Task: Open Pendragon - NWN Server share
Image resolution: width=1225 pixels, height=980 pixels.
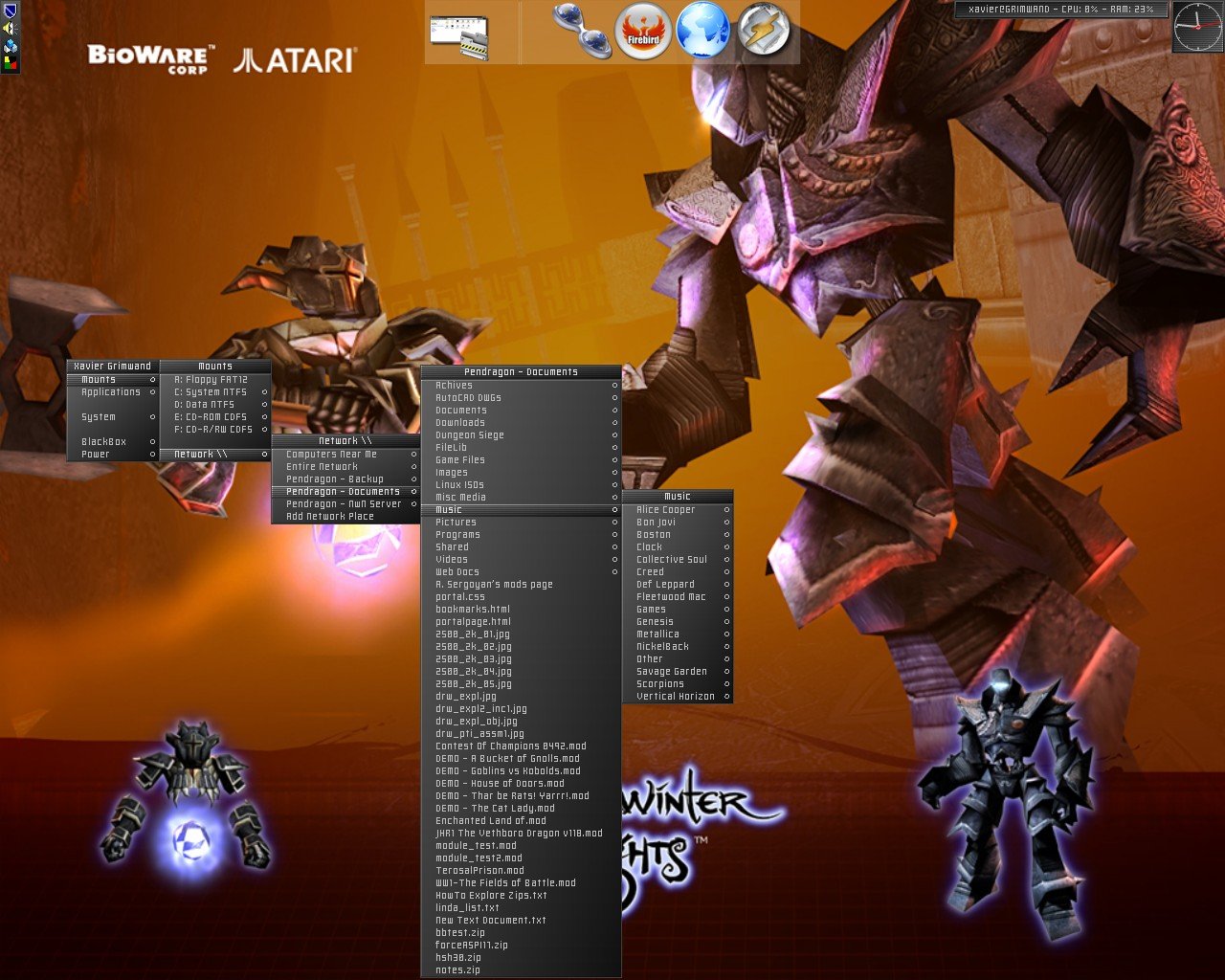Action: [345, 504]
